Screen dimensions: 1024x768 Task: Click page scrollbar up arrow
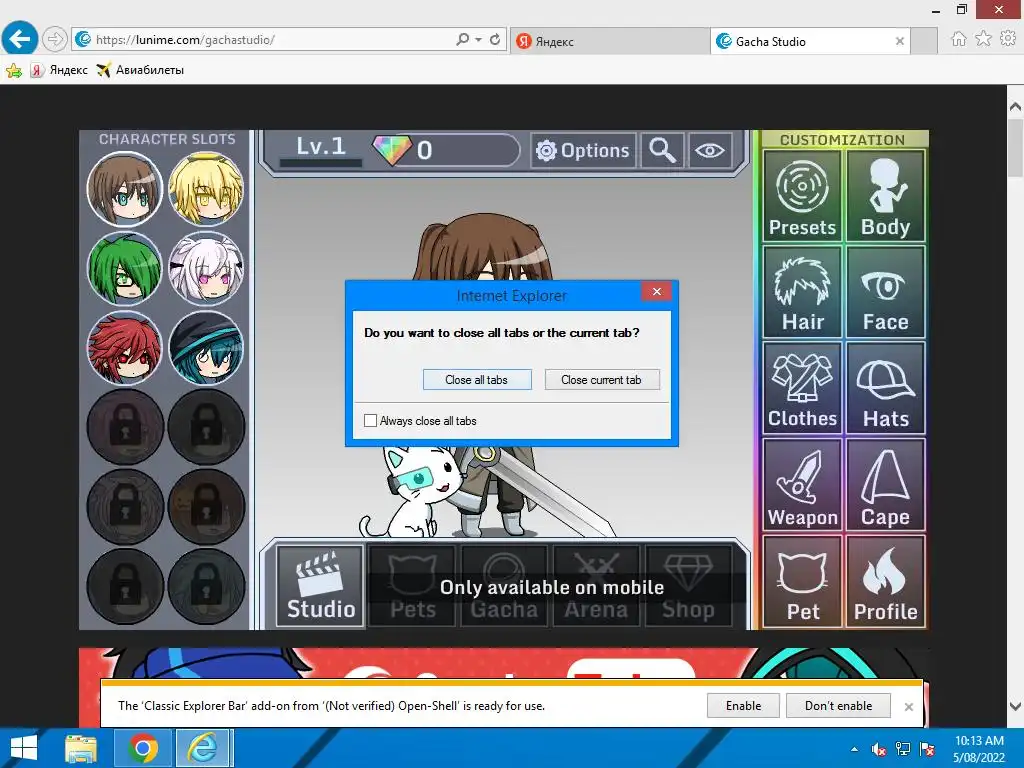tap(1015, 106)
